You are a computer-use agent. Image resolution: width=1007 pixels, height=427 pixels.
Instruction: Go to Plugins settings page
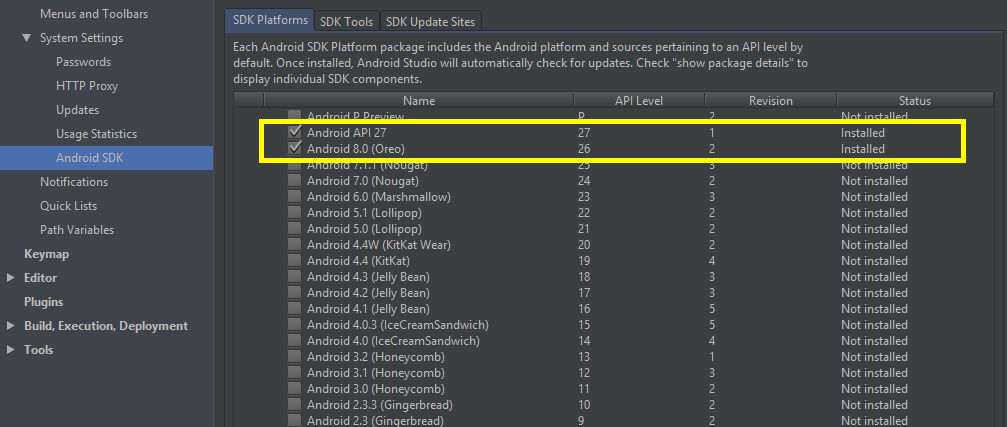[x=43, y=302]
